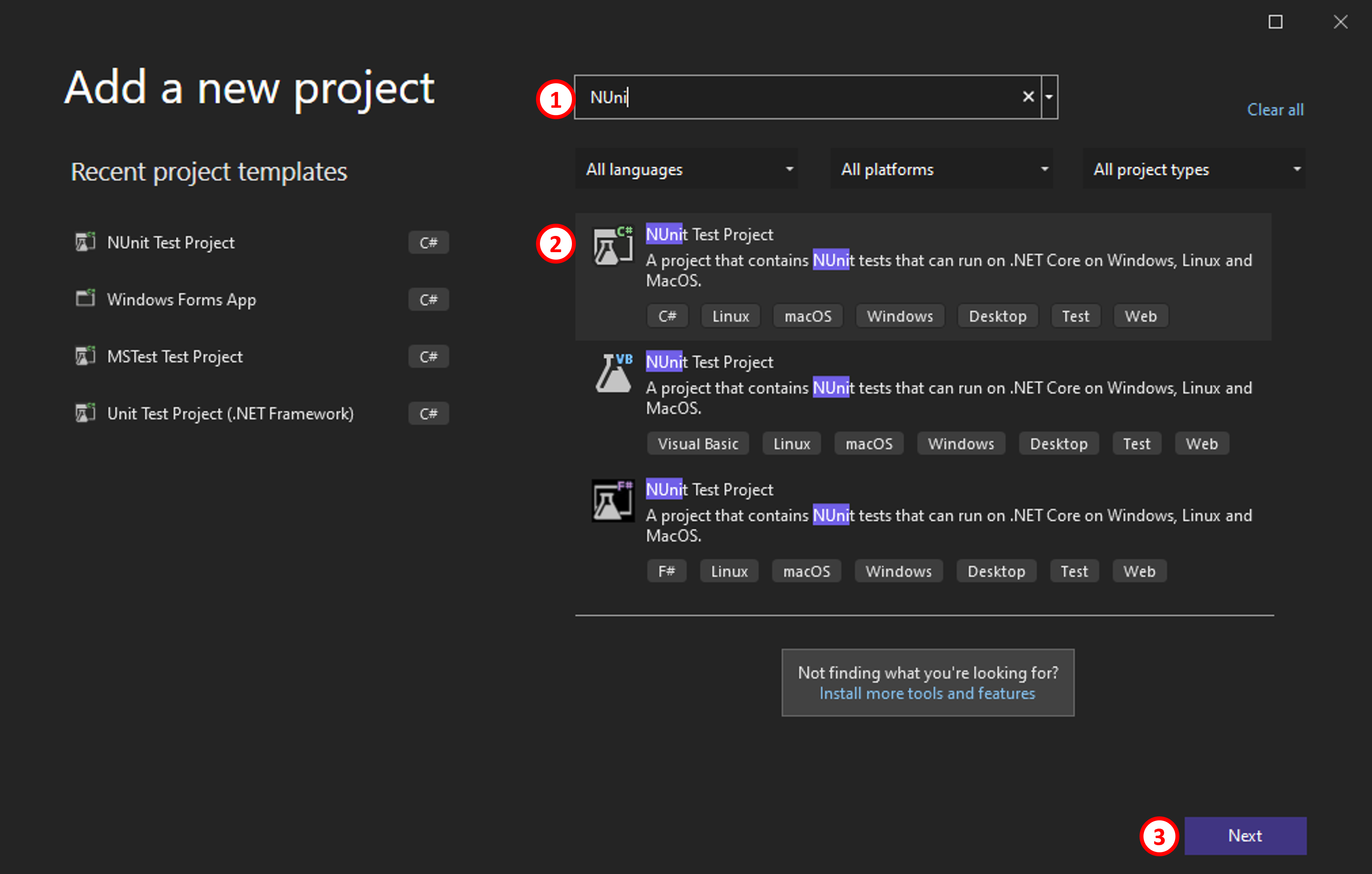Click the Next button

[x=1246, y=835]
